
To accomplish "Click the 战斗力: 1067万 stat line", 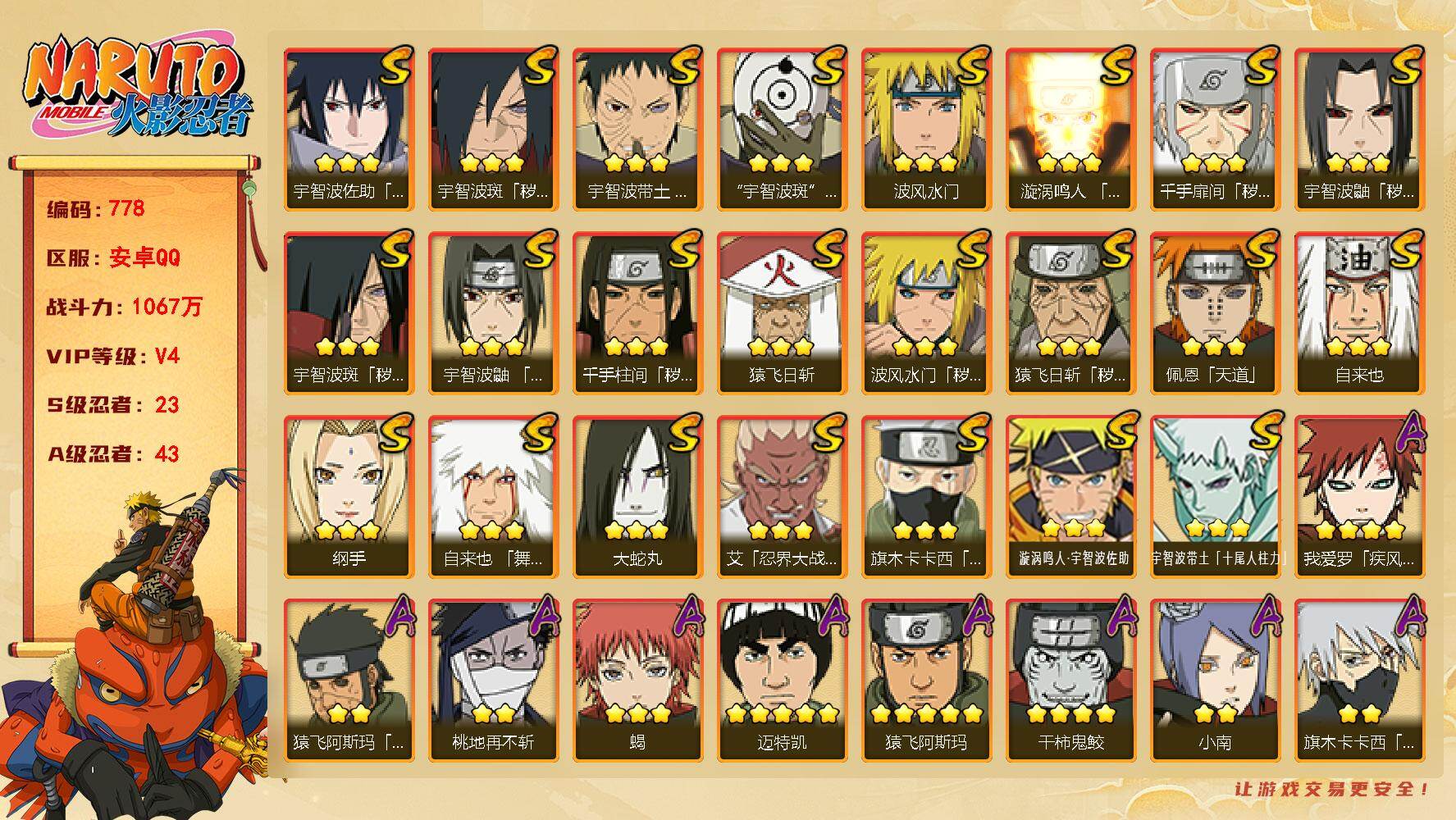I will [124, 307].
